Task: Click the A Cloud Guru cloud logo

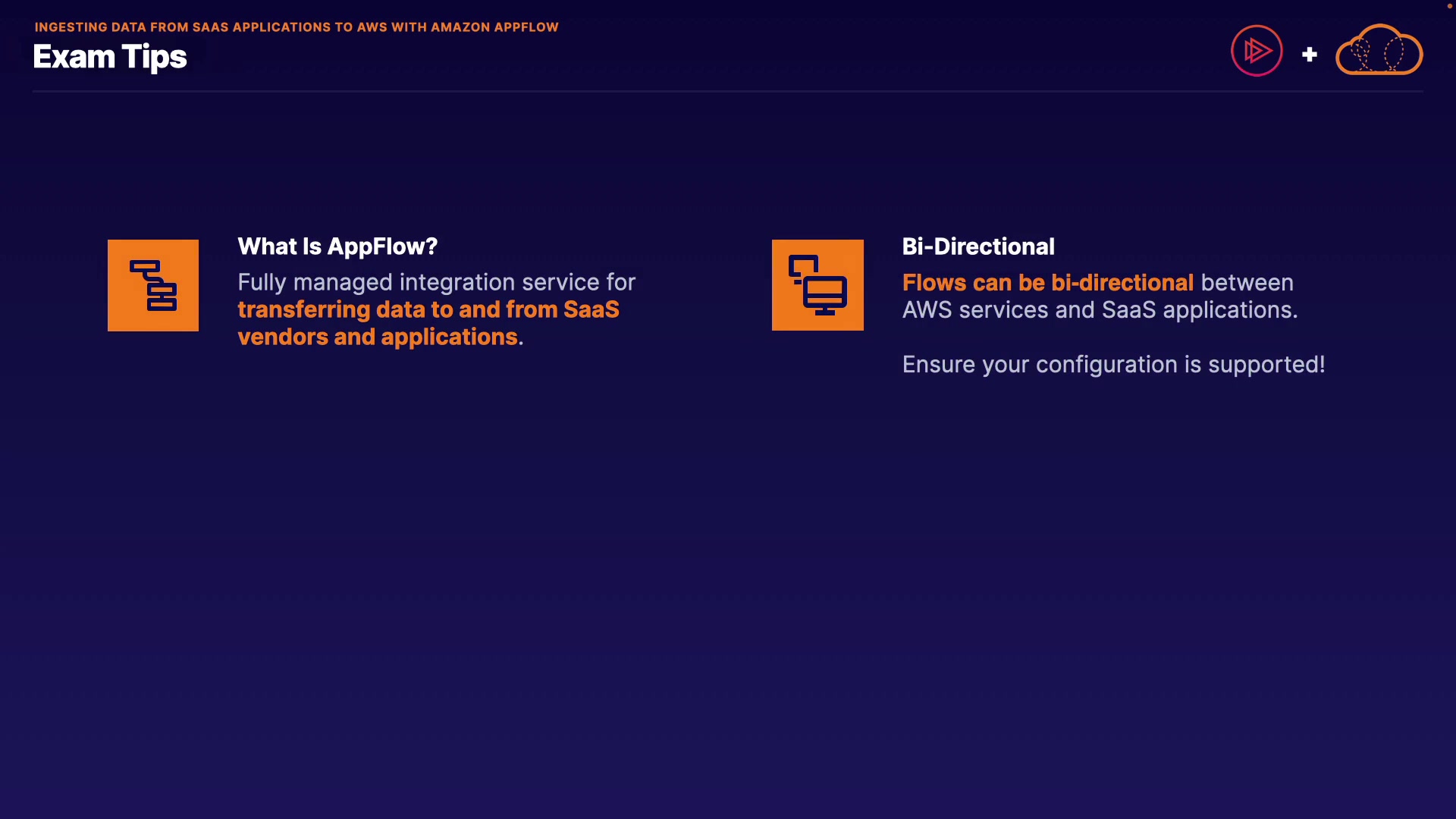Action: coord(1379,51)
